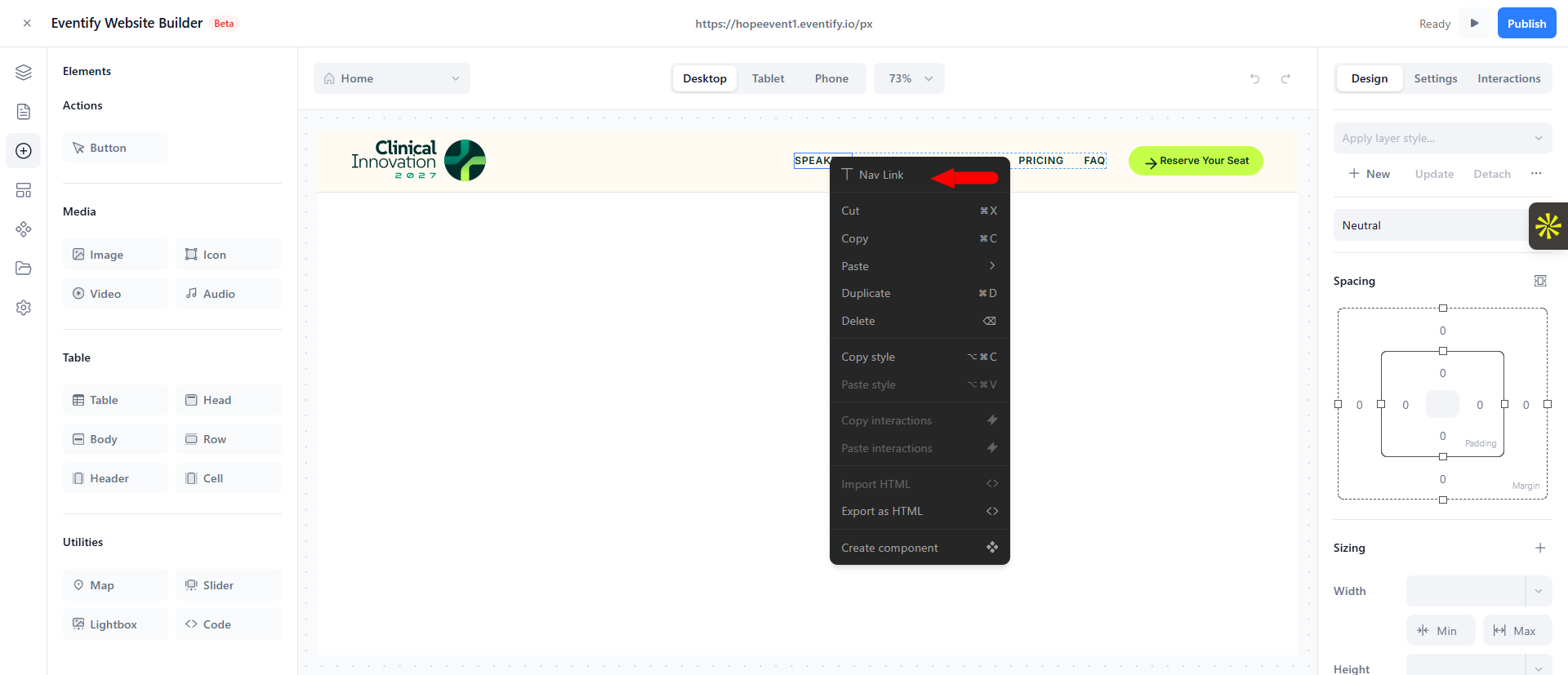Add a Button action element

[115, 148]
